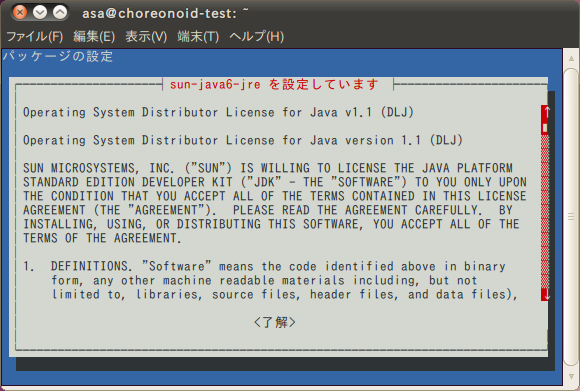Click the line starting 'THE CONDITION THAT YOU ACCEPT'

click(275, 196)
